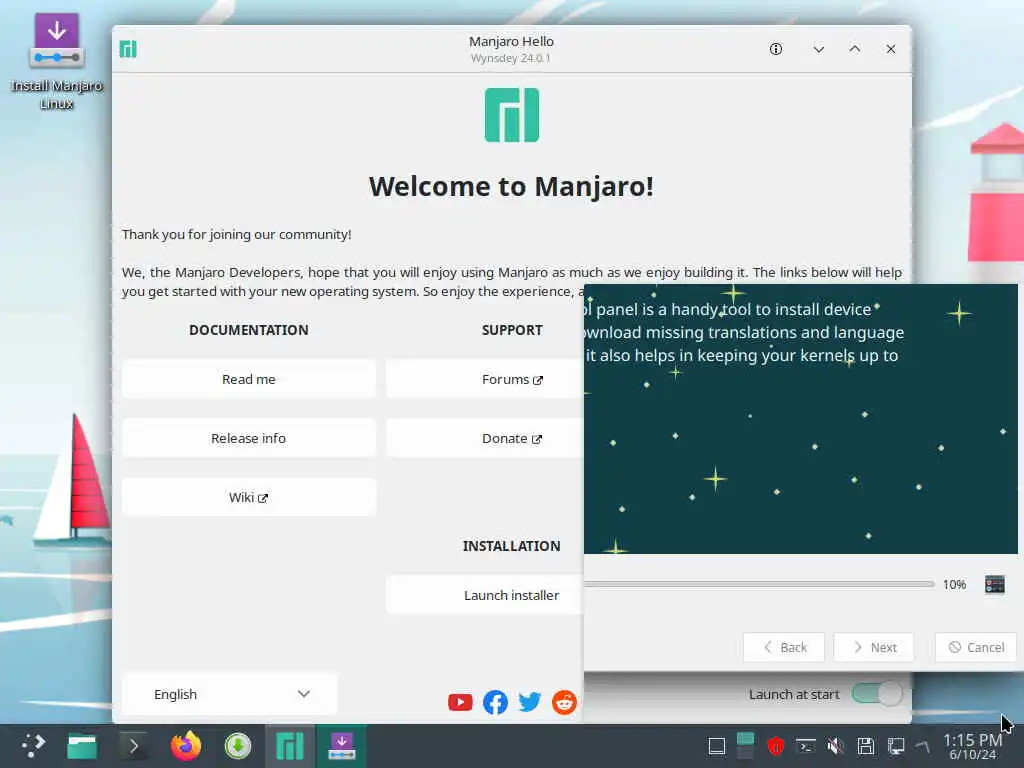Open the Manjaro Facebook page icon
The height and width of the screenshot is (768, 1024).
(495, 702)
